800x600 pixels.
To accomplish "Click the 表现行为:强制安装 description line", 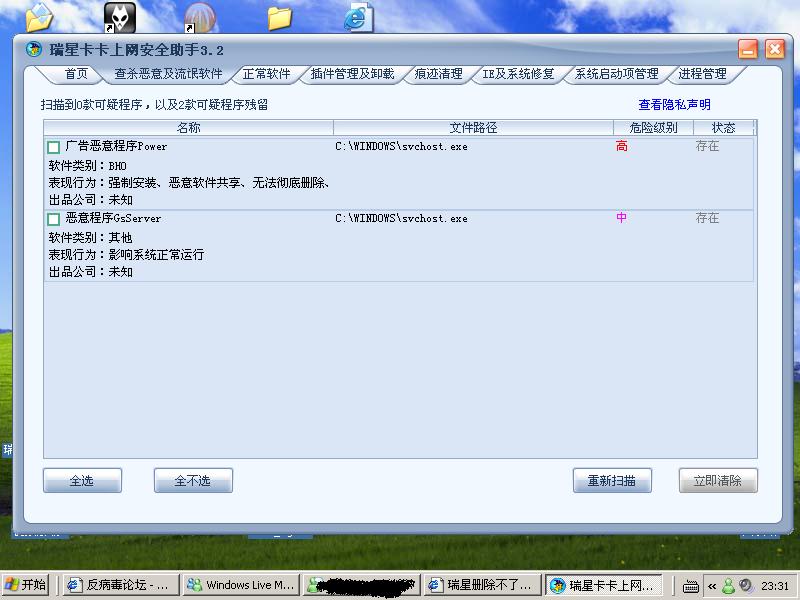I will coord(189,183).
